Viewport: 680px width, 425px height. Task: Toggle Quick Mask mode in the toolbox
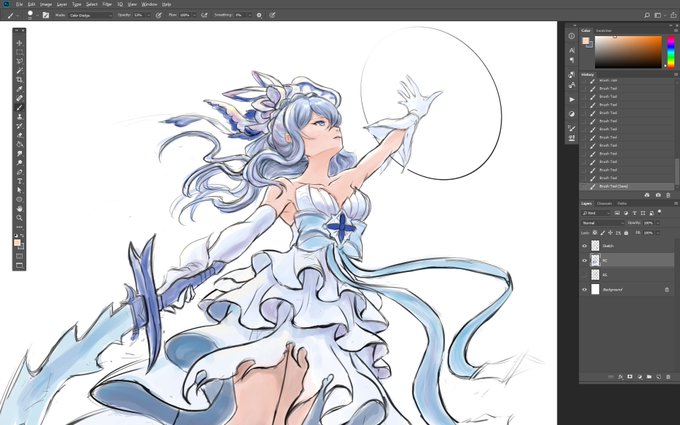[x=19, y=256]
